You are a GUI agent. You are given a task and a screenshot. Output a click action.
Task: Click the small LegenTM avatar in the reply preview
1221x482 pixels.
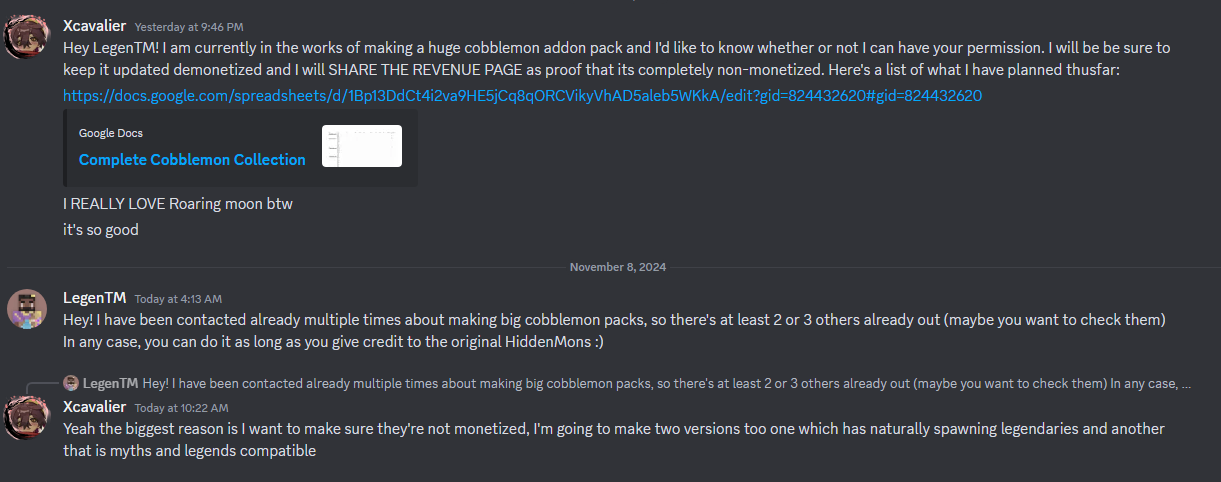pos(70,383)
